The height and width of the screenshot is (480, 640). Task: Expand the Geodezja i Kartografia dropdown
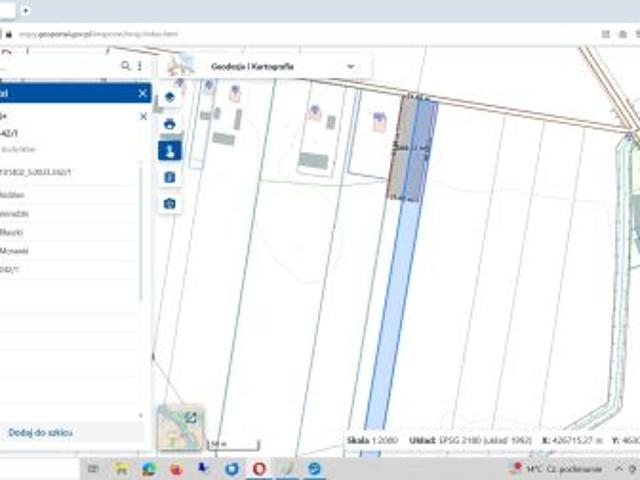tap(350, 66)
